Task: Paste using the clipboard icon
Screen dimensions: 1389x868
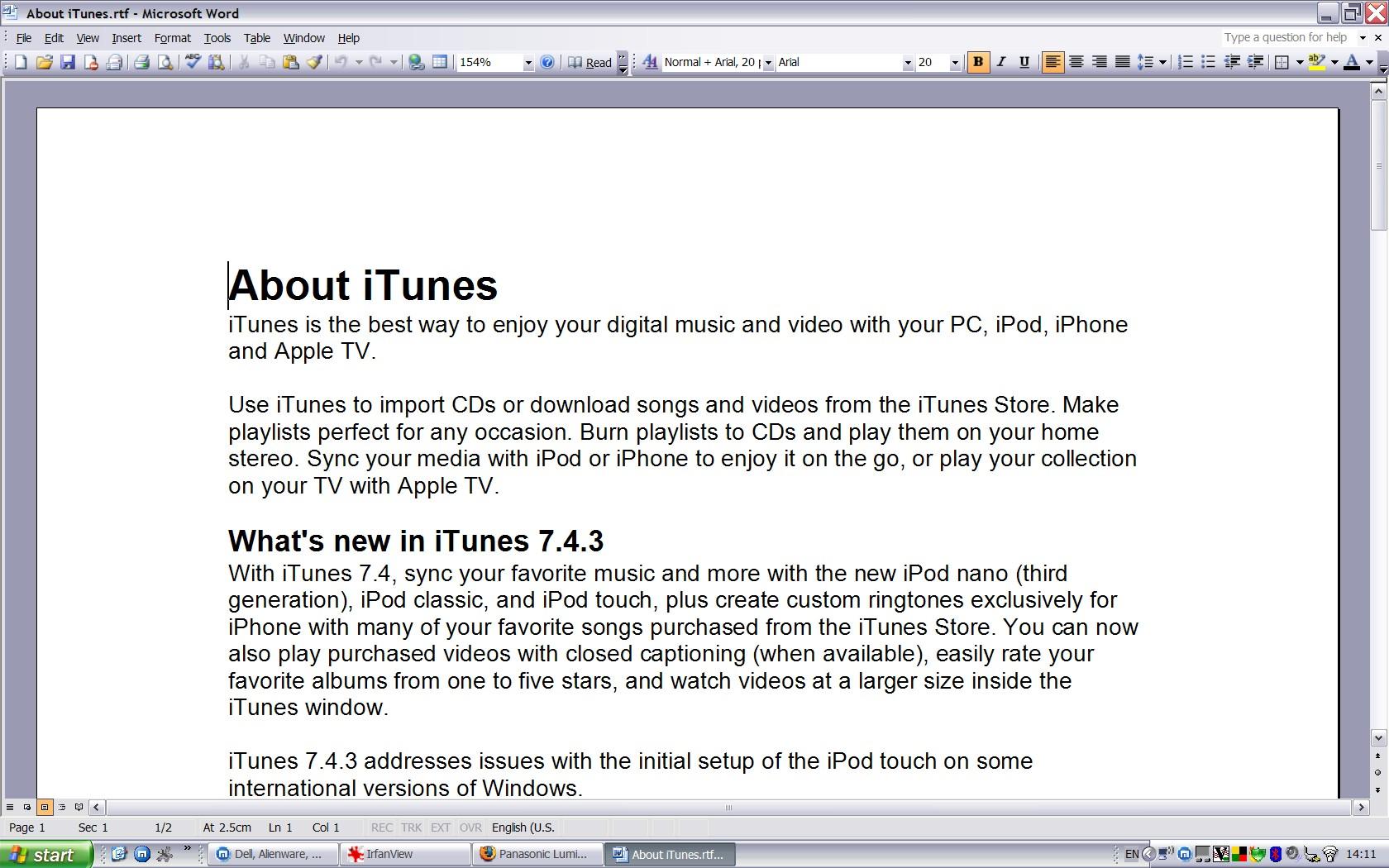Action: [x=290, y=62]
